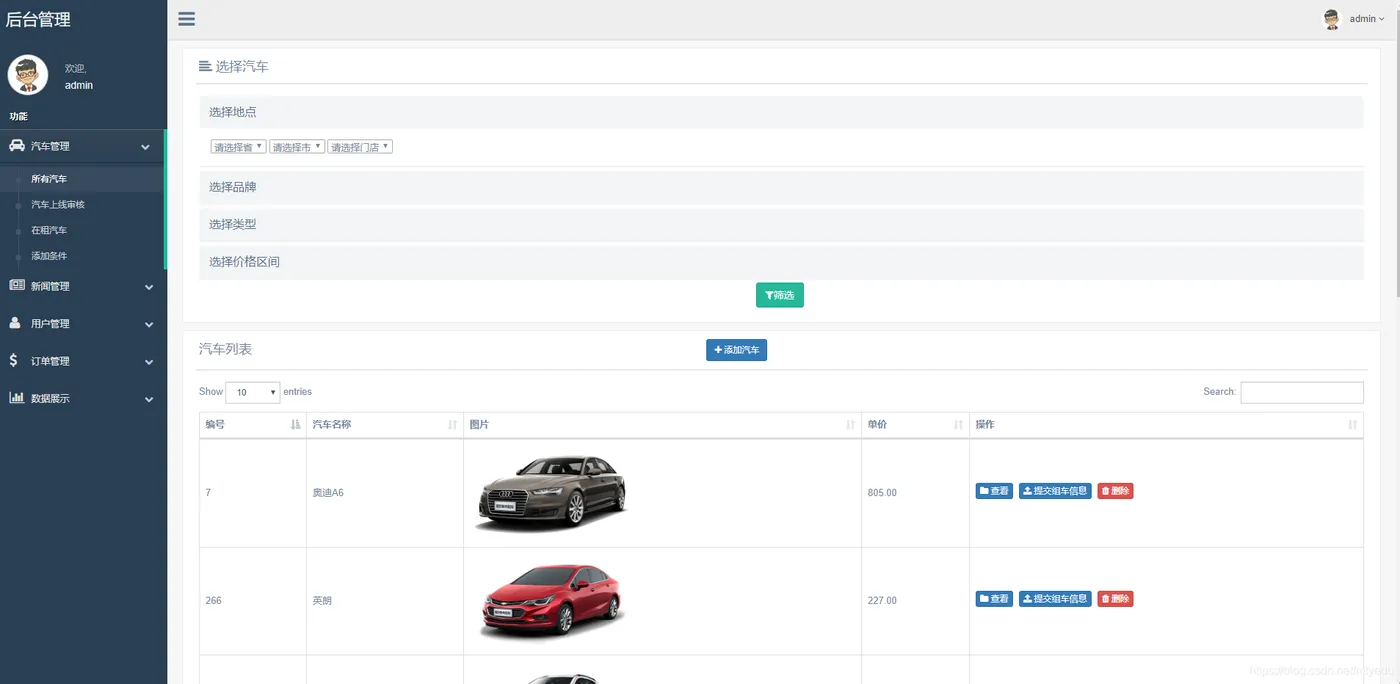The image size is (1400, 684).
Task: Click the green 筛选 filter button
Action: click(780, 295)
